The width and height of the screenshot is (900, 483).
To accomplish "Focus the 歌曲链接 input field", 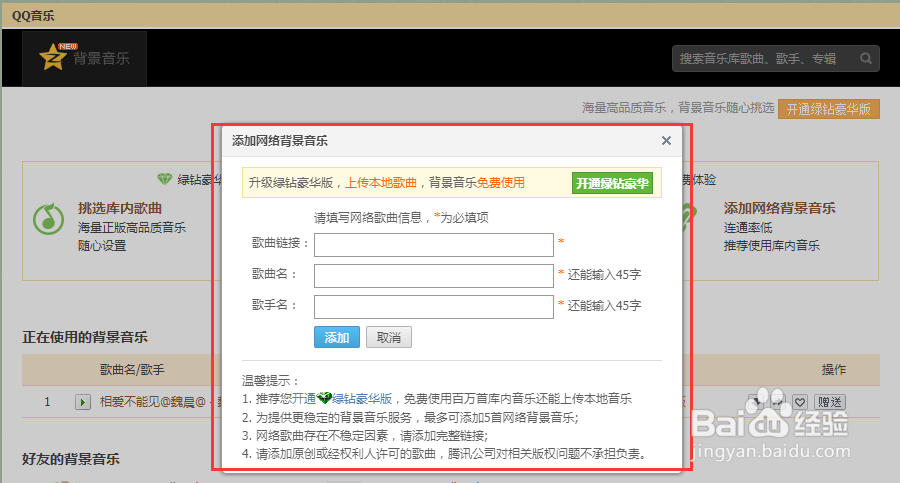I will pos(433,245).
